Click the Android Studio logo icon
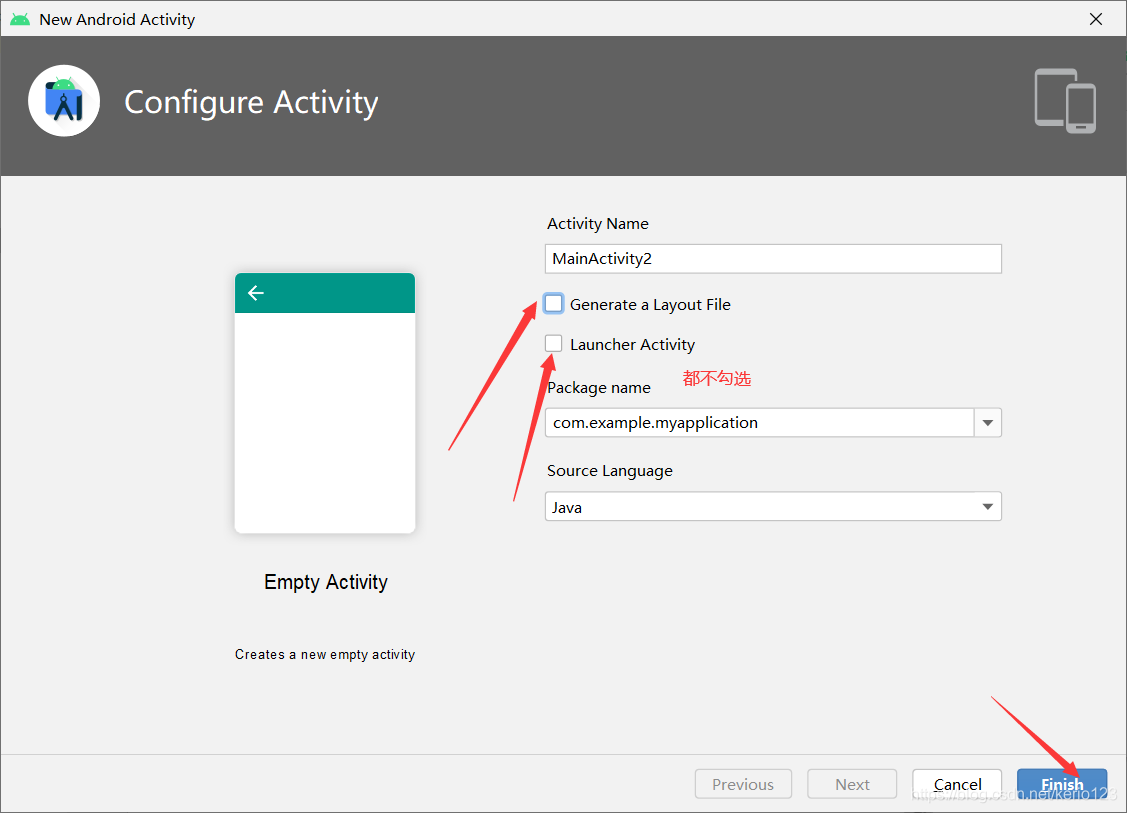The image size is (1127, 813). [x=64, y=101]
